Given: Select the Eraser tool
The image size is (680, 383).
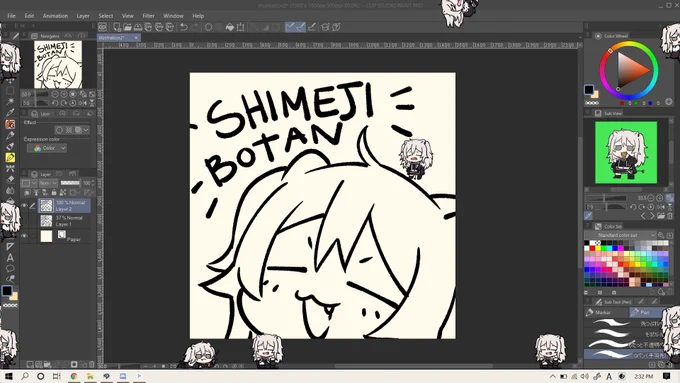Looking at the screenshot, I should tap(10, 179).
